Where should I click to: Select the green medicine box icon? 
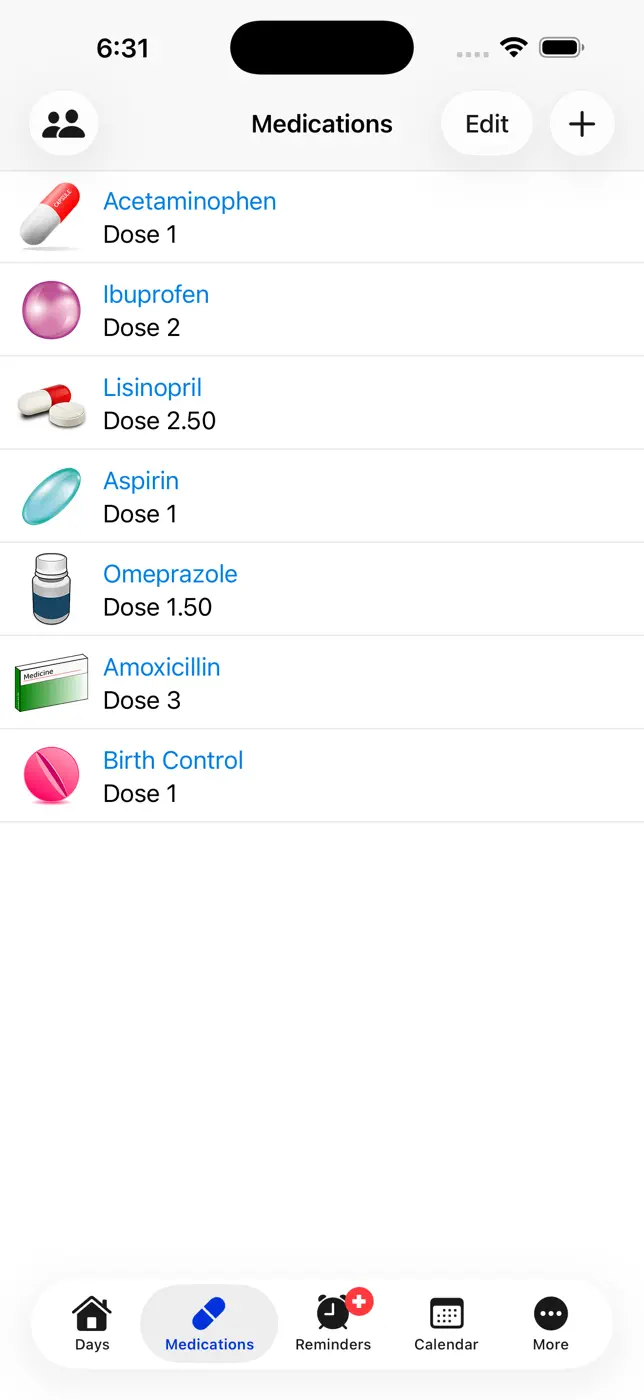coord(51,682)
